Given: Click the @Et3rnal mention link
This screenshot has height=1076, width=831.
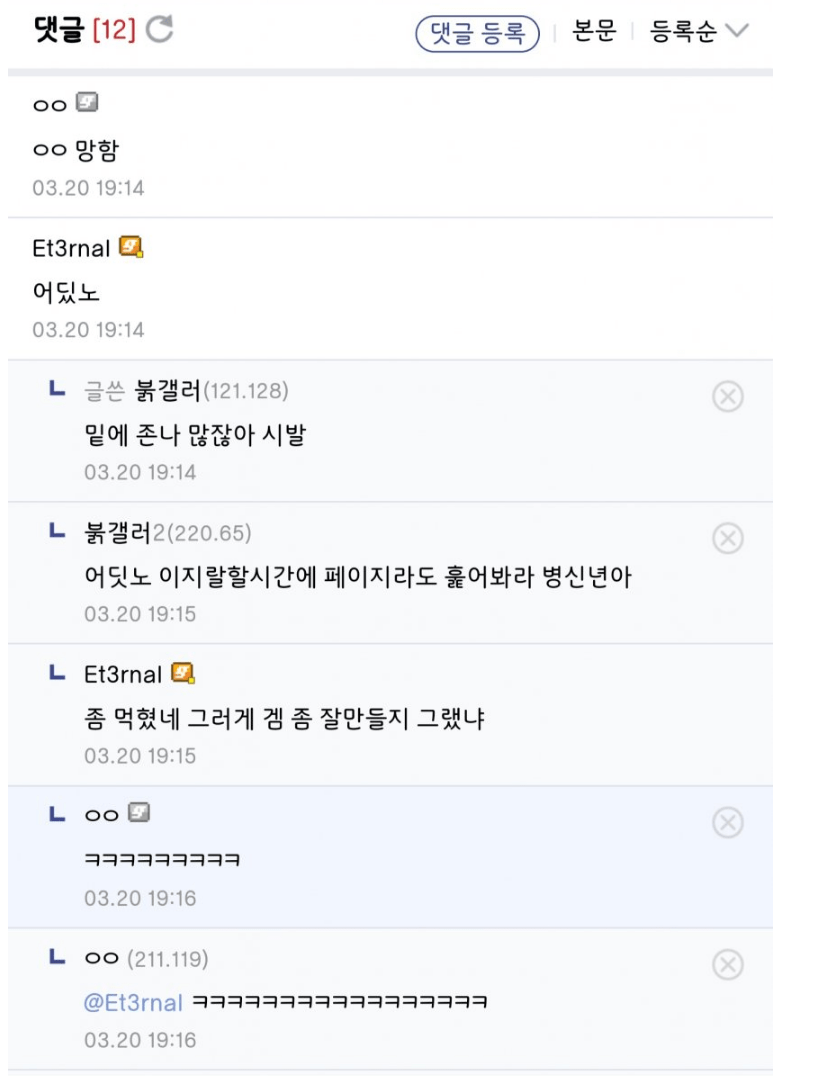Looking at the screenshot, I should point(133,1002).
